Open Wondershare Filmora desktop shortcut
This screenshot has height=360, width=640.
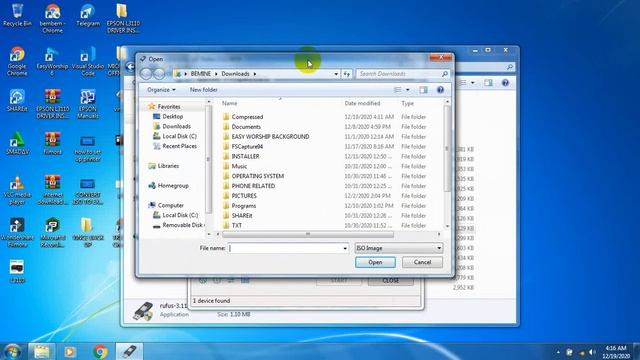17,233
